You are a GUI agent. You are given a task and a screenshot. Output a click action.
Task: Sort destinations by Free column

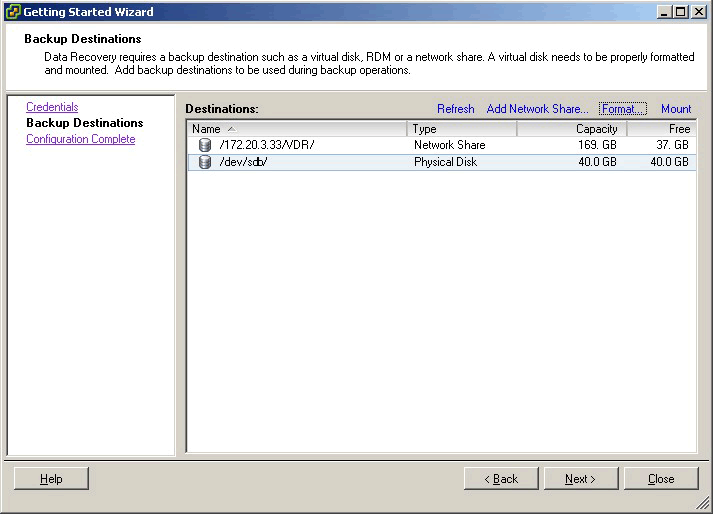[661, 129]
